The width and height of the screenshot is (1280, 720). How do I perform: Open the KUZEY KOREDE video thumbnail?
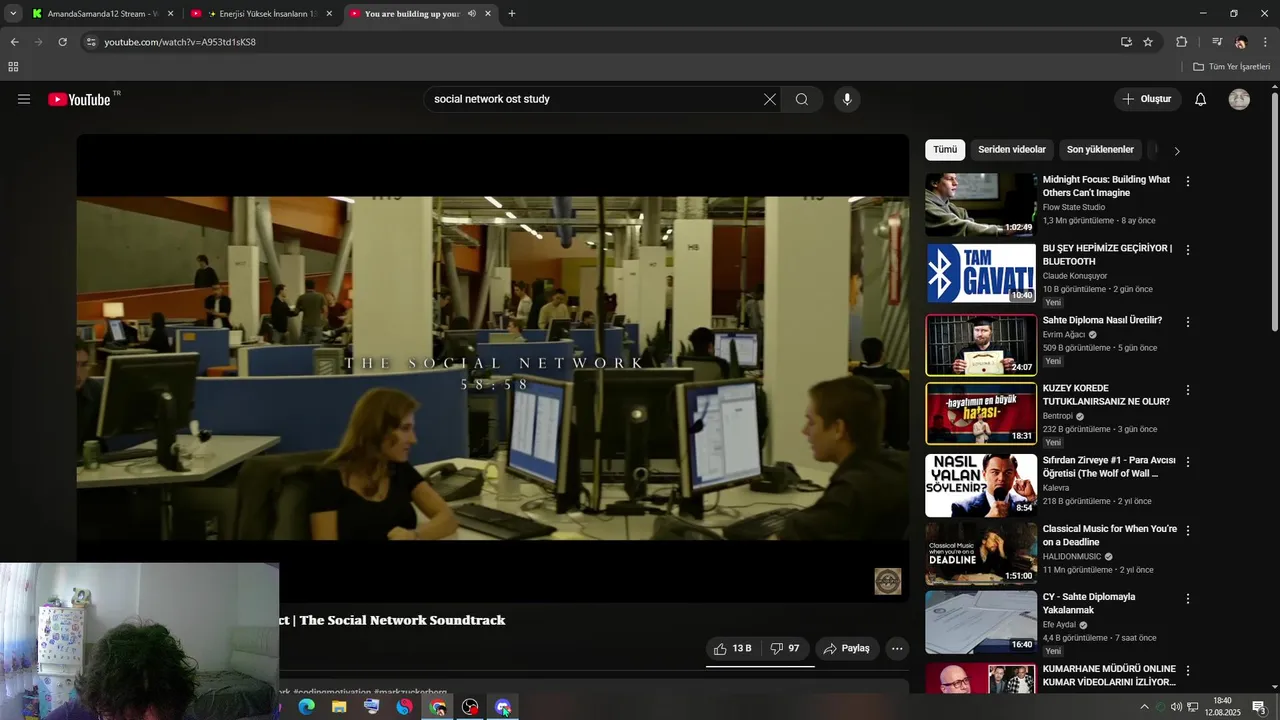[x=981, y=413]
